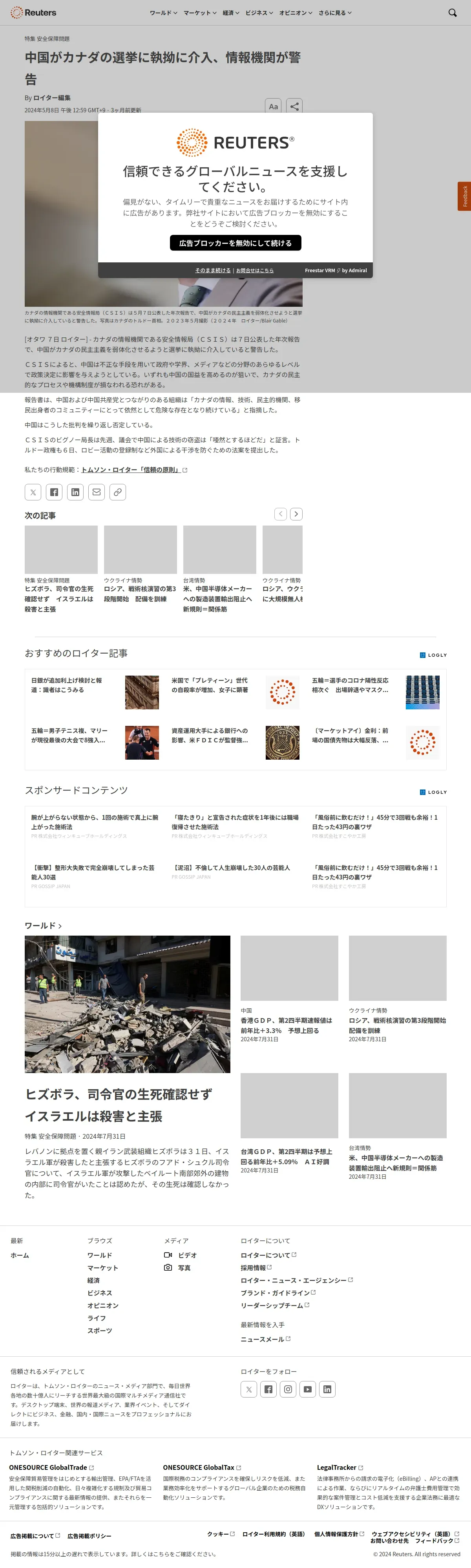Copy article link icon

(118, 492)
